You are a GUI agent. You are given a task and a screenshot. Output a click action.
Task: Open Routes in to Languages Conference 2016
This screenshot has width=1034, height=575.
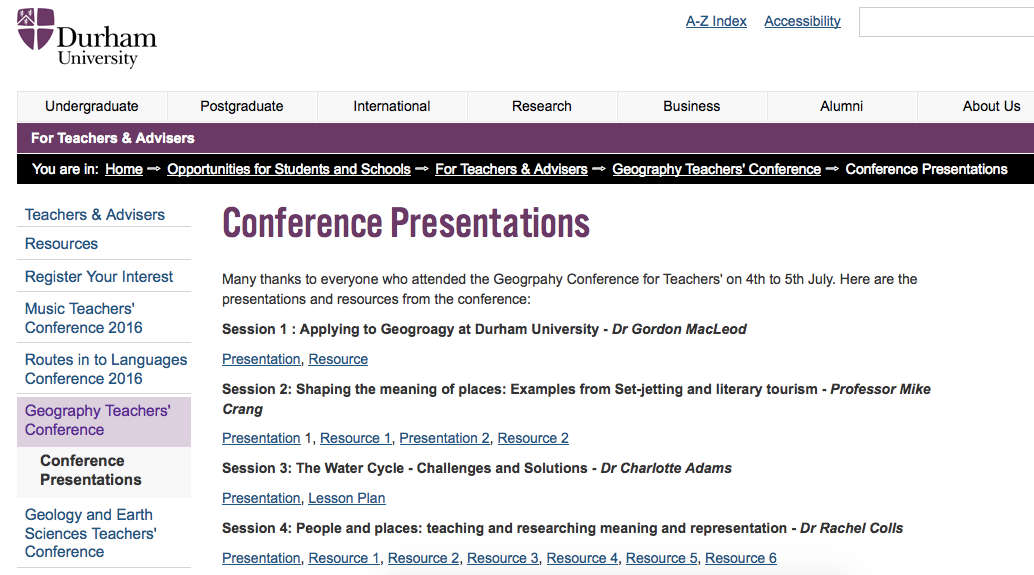[x=106, y=369]
